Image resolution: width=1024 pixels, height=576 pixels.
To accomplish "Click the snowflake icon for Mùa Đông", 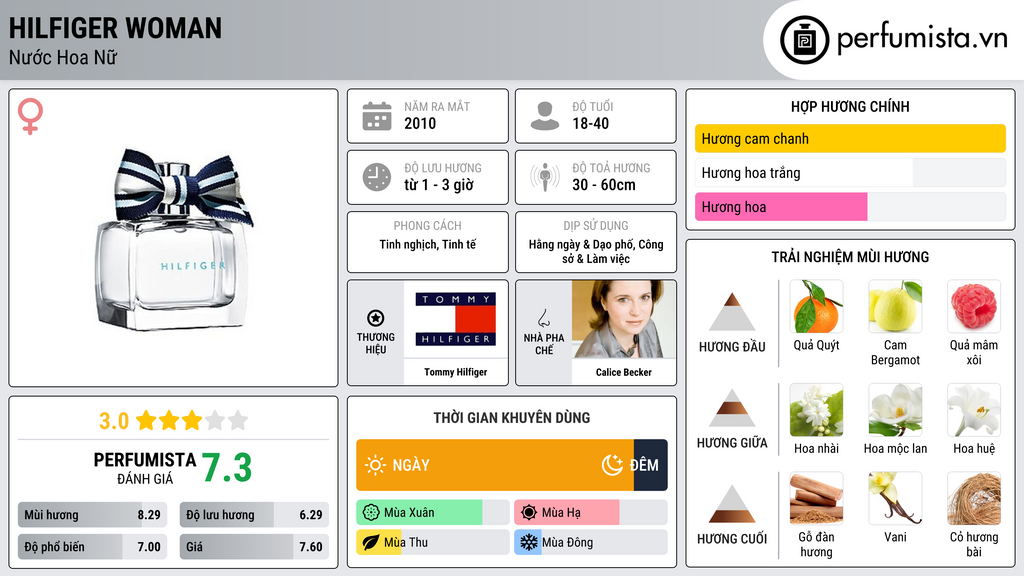I will (x=529, y=542).
